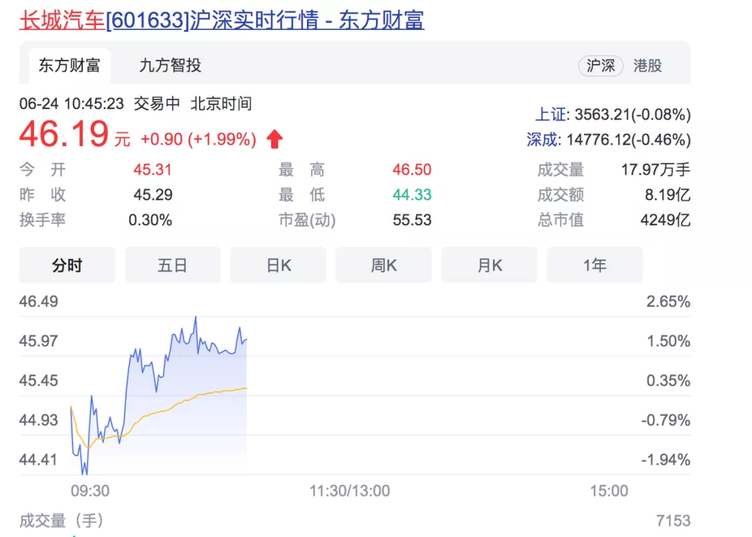The width and height of the screenshot is (752, 537).
Task: Click the 交易中 status text
Action: click(x=157, y=104)
